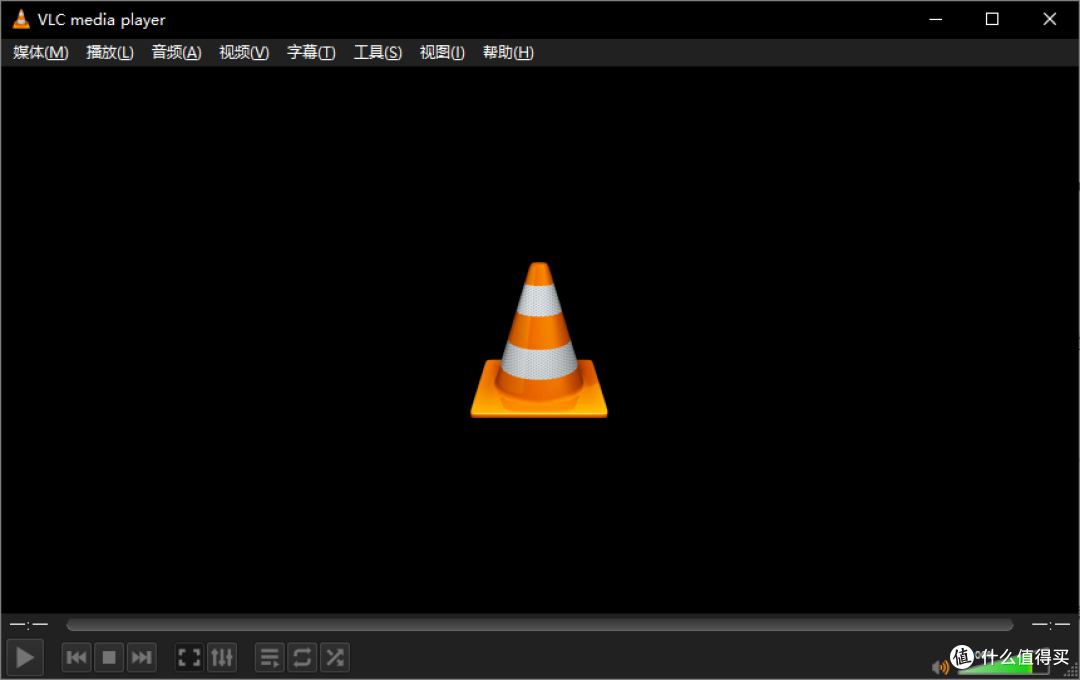Open the 播放(L) menu
The width and height of the screenshot is (1080, 680).
(x=110, y=52)
